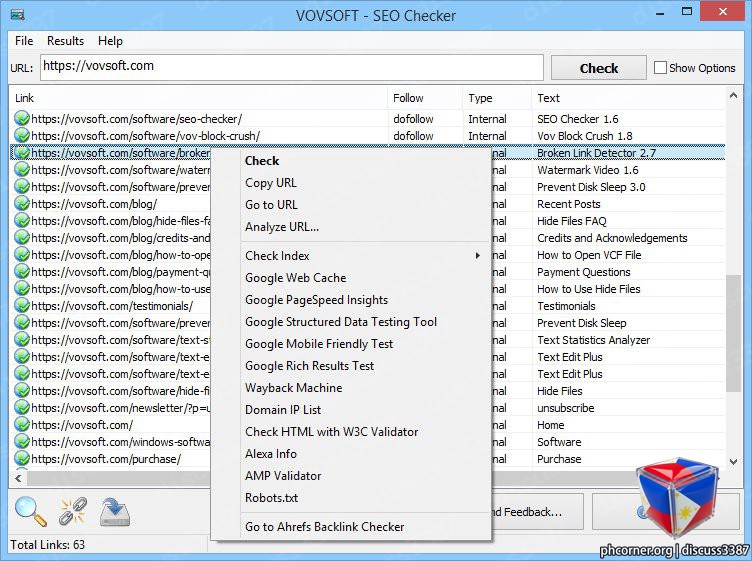Click 'Recent Posts' text cell
This screenshot has width=752, height=561.
point(568,204)
